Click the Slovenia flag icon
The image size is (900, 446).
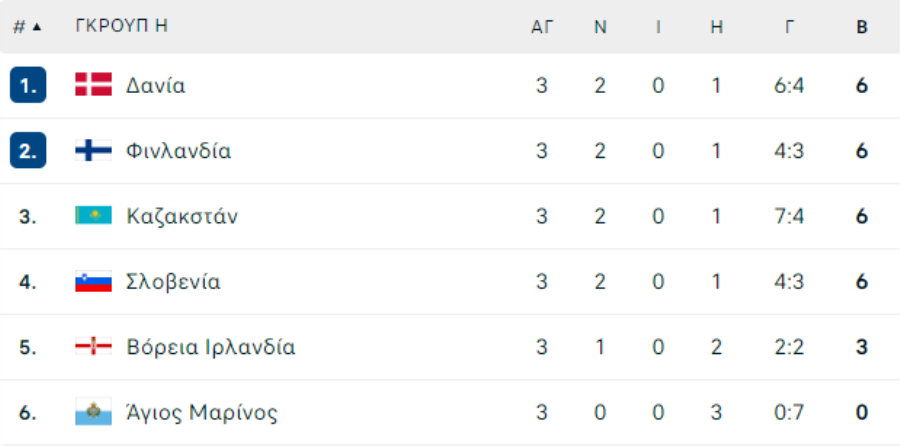[x=93, y=281]
